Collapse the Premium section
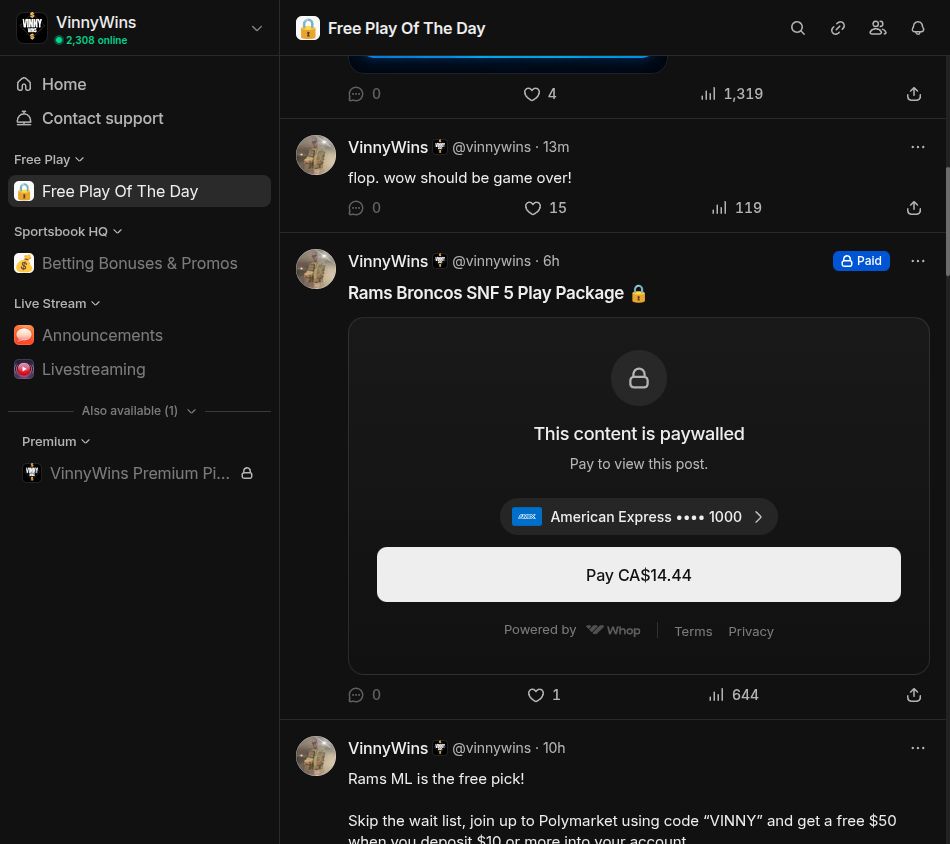Image resolution: width=950 pixels, height=844 pixels. point(56,442)
